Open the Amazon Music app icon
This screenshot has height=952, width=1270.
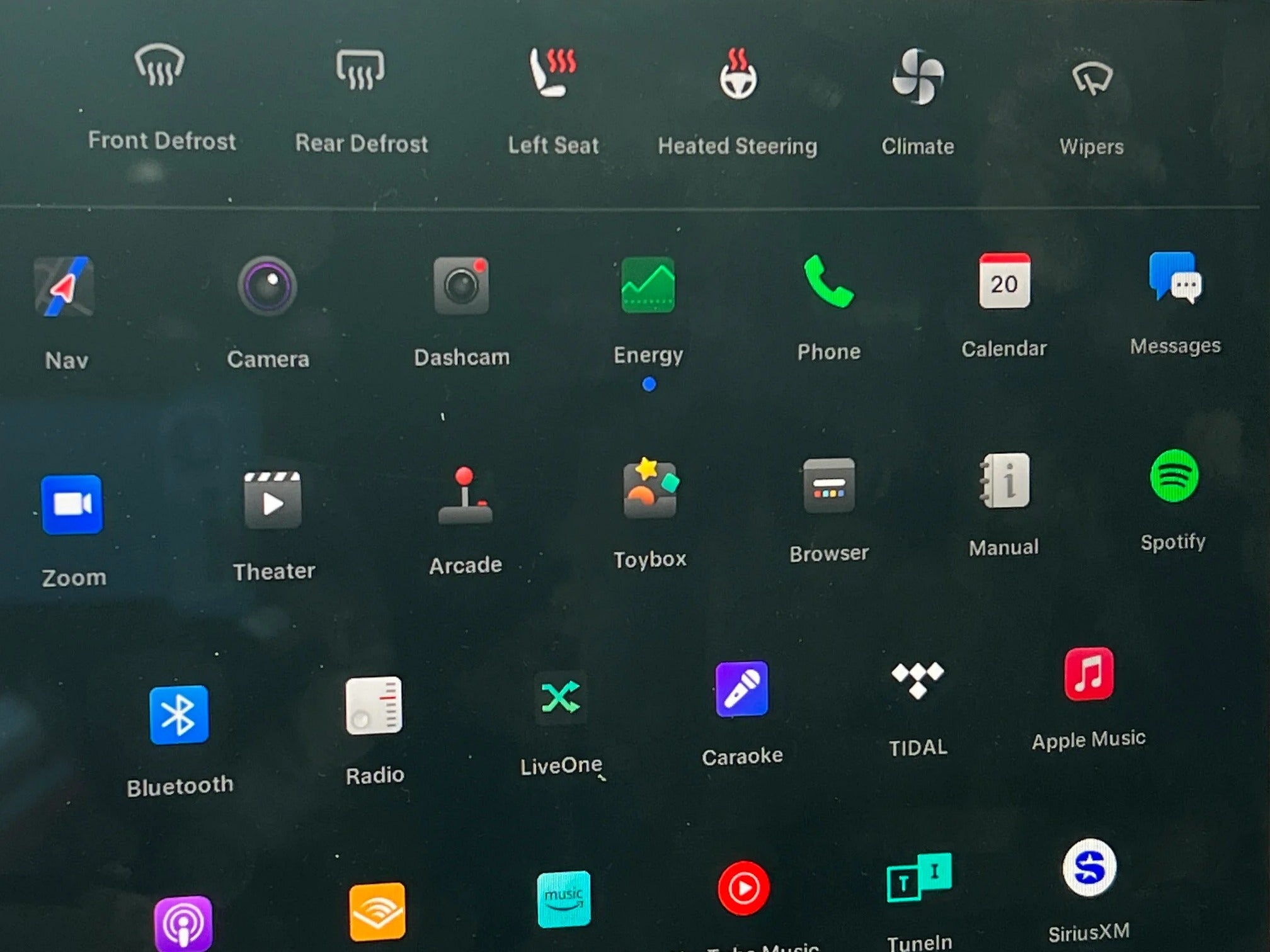pos(564,899)
